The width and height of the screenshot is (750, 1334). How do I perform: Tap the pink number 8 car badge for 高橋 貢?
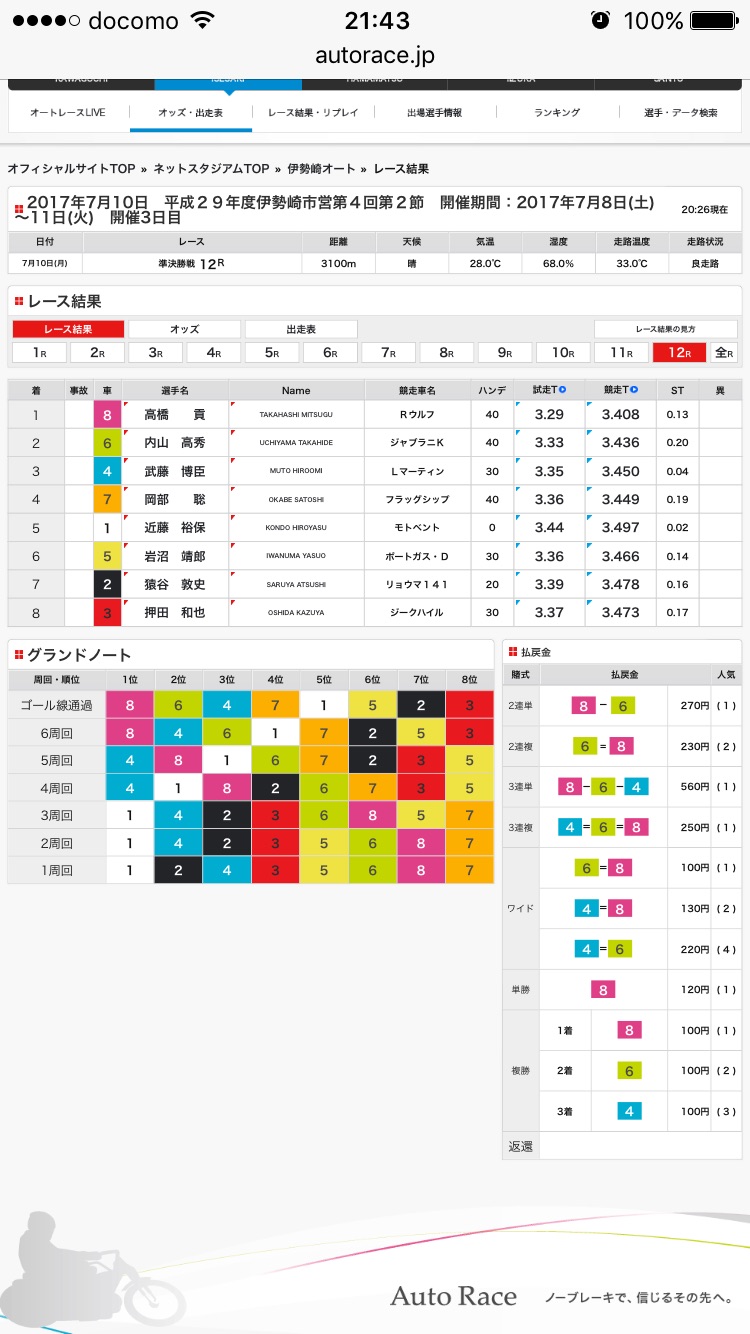pyautogui.click(x=107, y=414)
